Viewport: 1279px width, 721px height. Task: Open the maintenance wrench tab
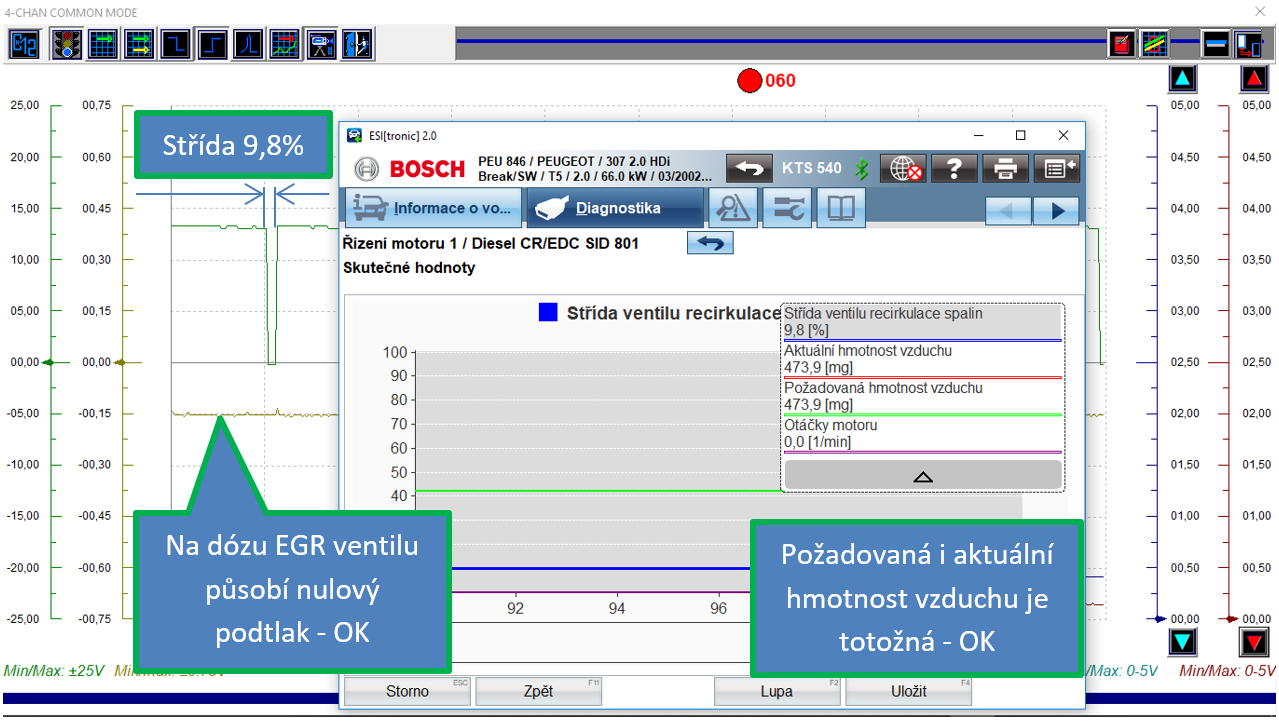[x=787, y=208]
